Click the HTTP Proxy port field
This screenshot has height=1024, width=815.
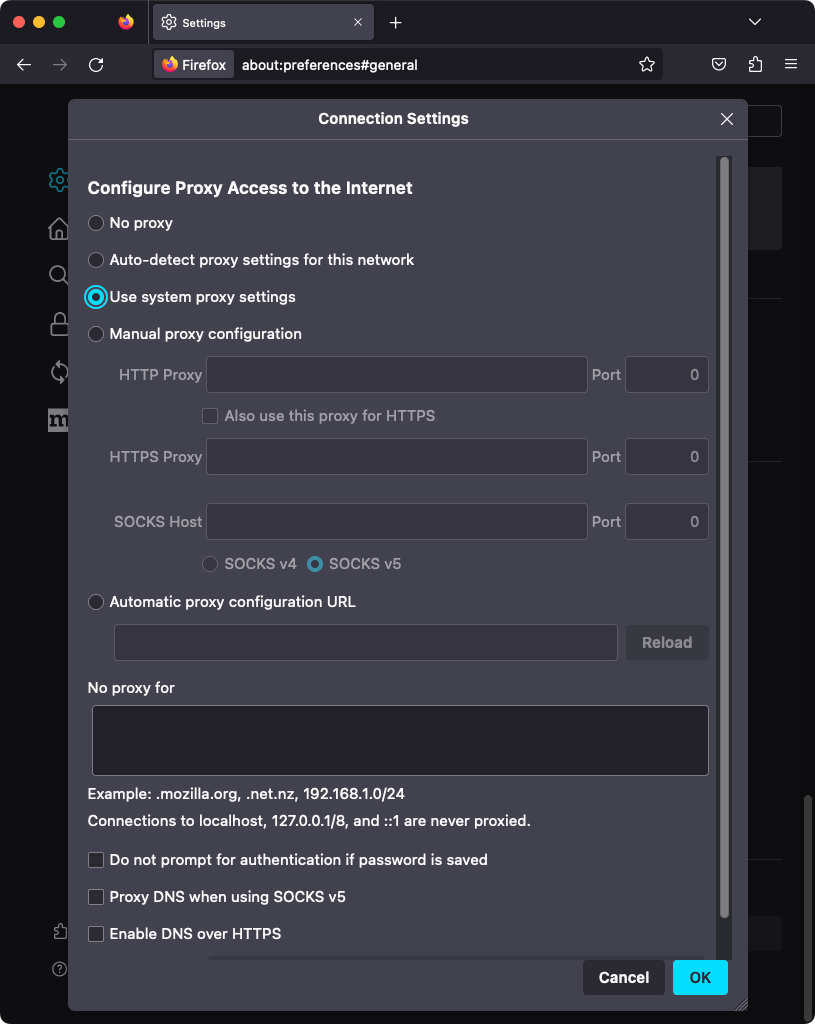(667, 375)
